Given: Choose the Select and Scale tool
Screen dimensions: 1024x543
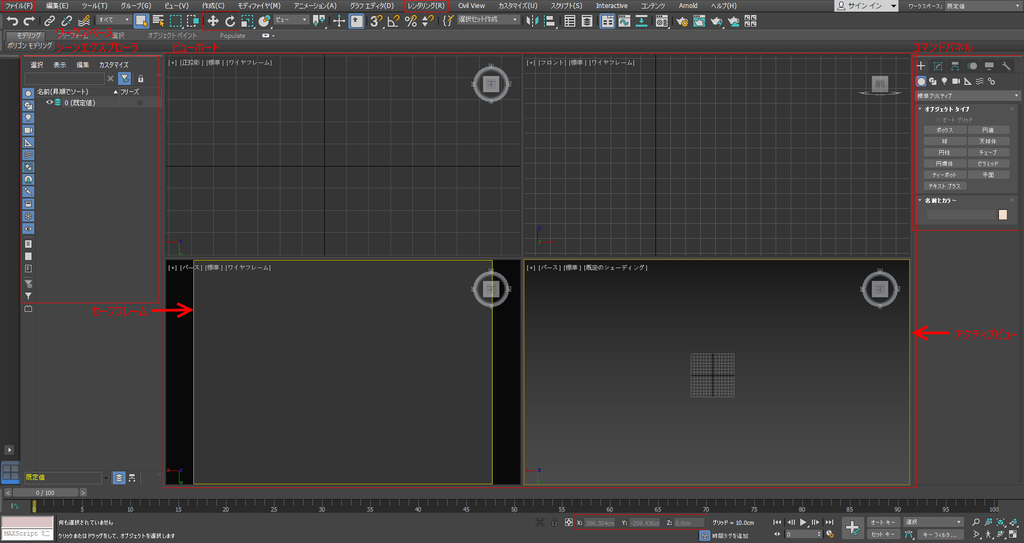Looking at the screenshot, I should [x=247, y=21].
